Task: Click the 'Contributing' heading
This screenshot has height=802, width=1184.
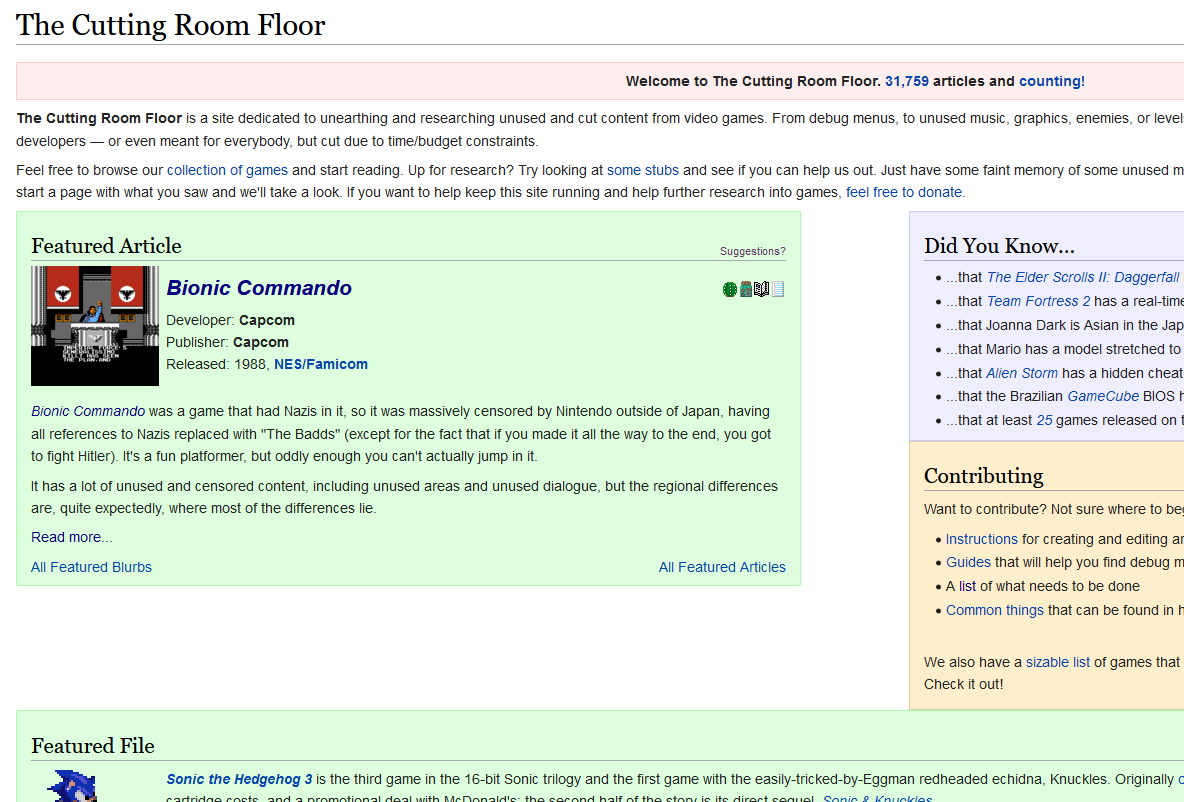Action: tap(983, 476)
